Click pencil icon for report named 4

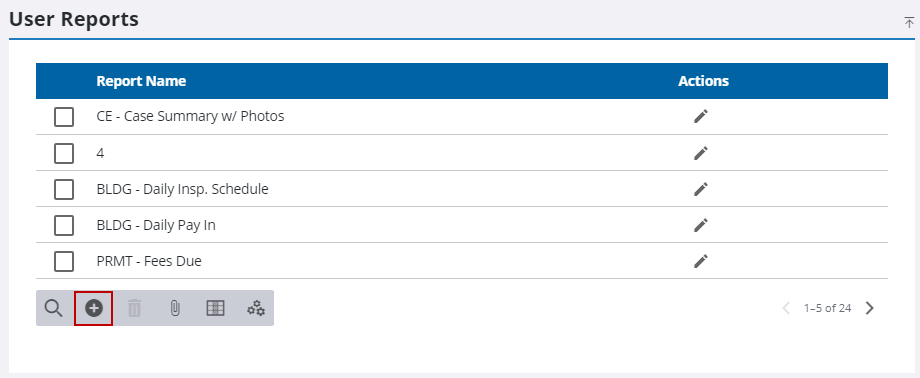(701, 153)
